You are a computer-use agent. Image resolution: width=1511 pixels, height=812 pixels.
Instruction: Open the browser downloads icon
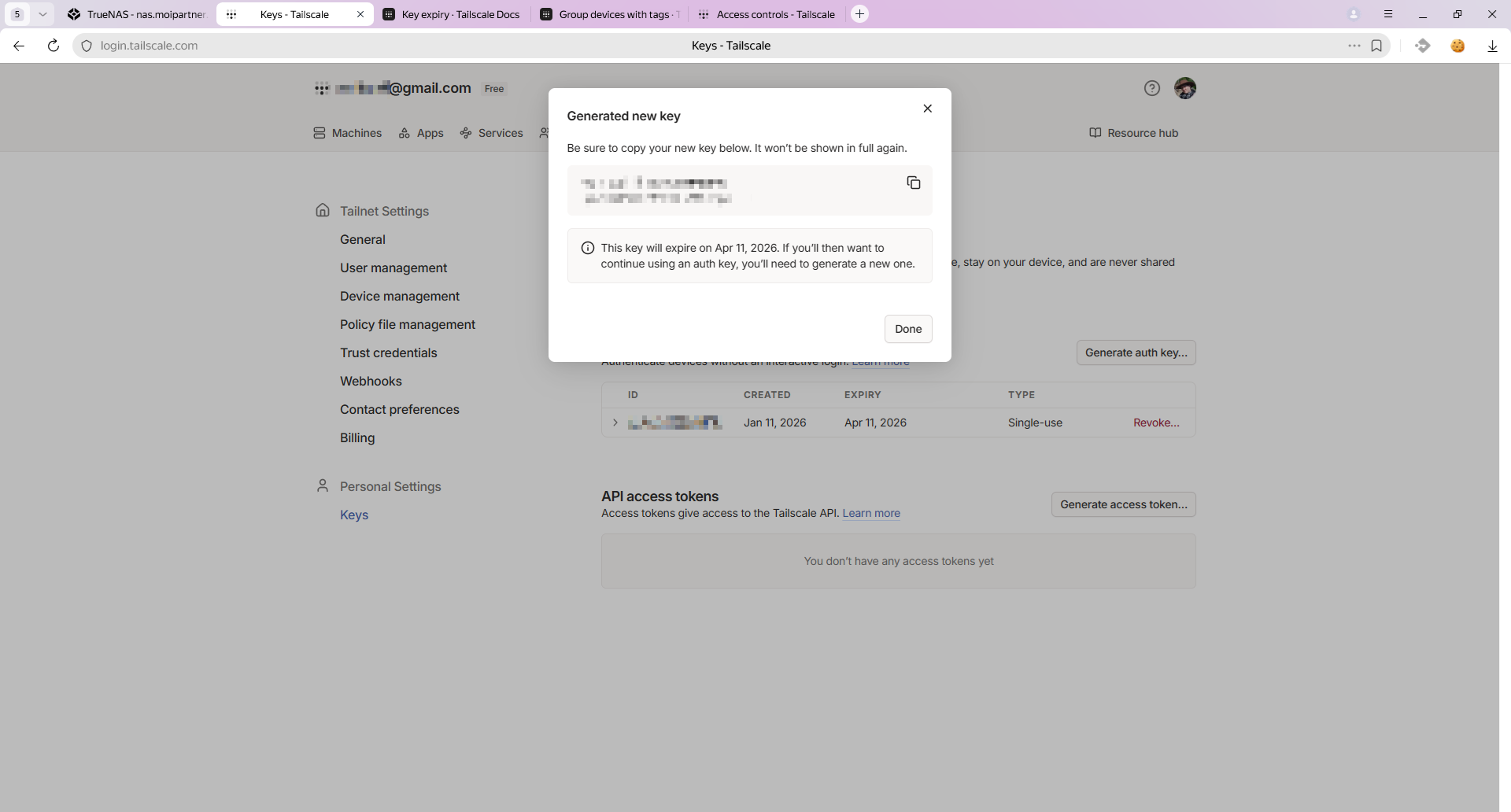click(1492, 46)
